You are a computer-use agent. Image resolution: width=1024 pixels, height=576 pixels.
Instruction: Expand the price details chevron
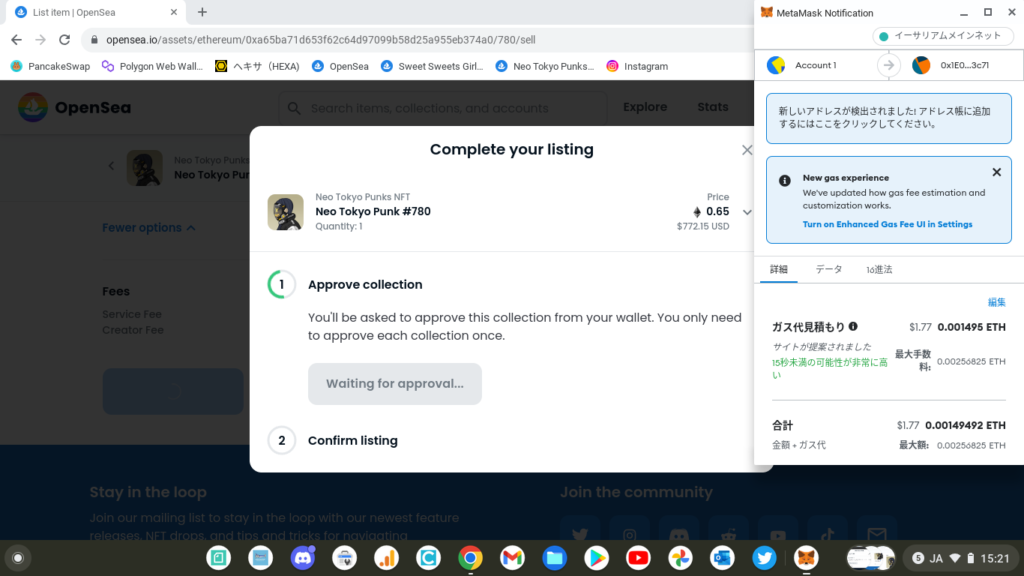pyautogui.click(x=747, y=212)
